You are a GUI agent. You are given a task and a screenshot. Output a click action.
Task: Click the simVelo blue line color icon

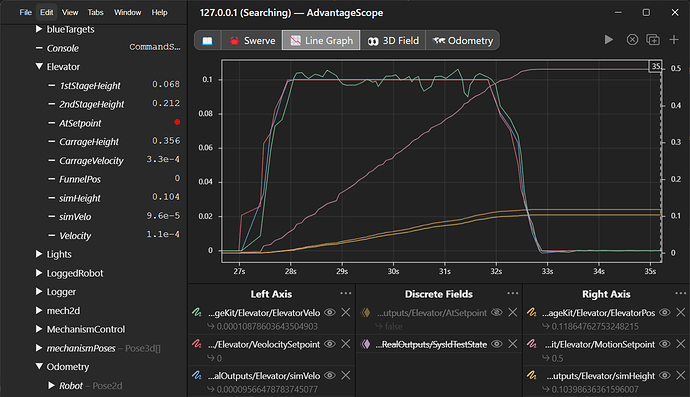pos(197,375)
